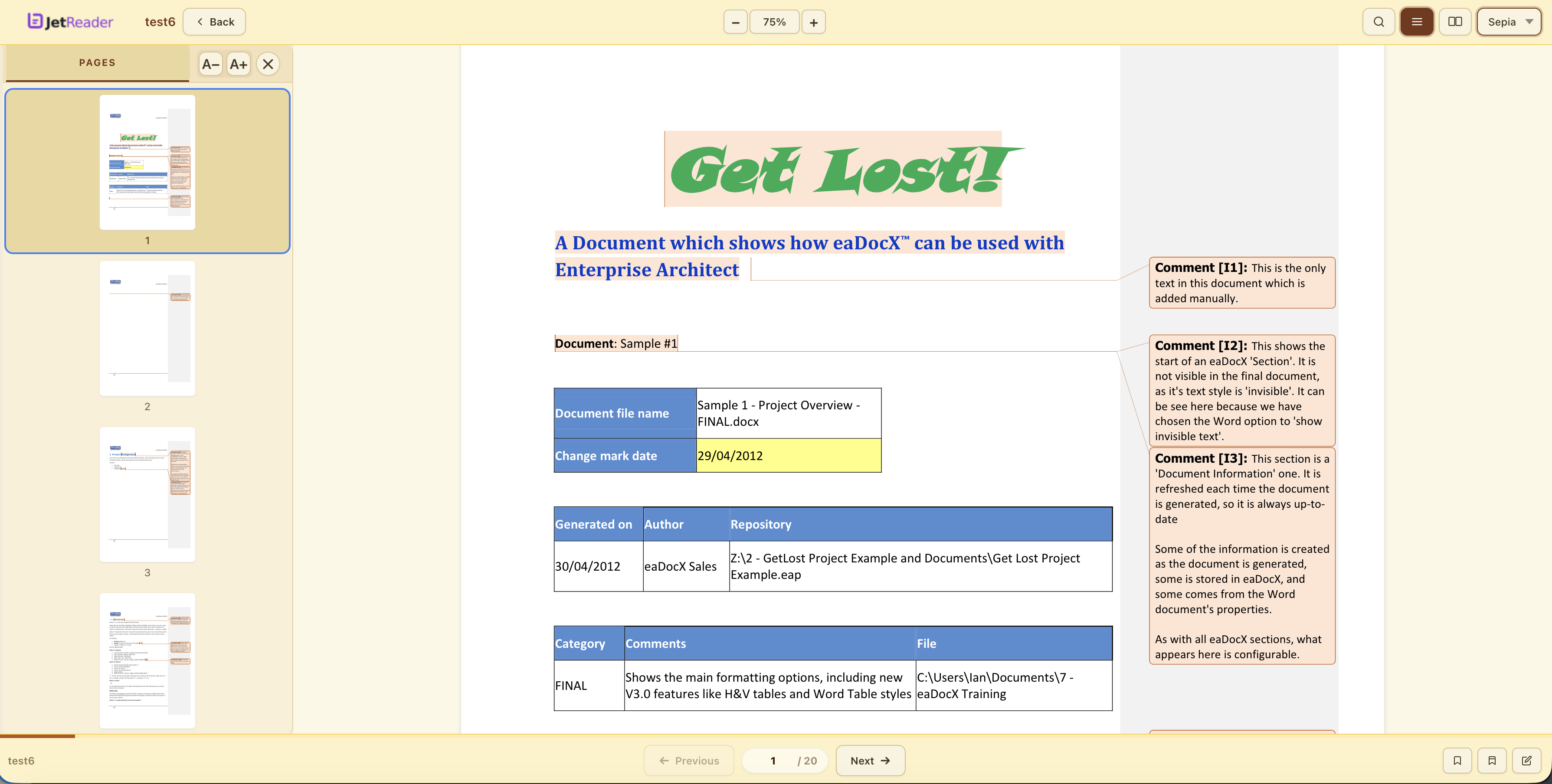
Task: Click the 'eaDocX Sales' cell
Action: tap(686, 566)
